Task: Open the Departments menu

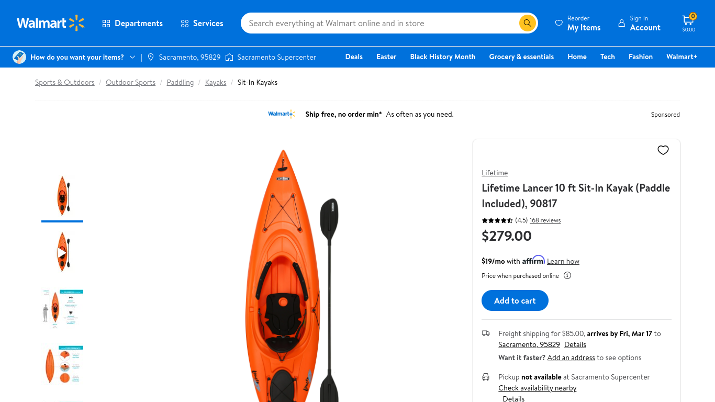Action: 132,23
